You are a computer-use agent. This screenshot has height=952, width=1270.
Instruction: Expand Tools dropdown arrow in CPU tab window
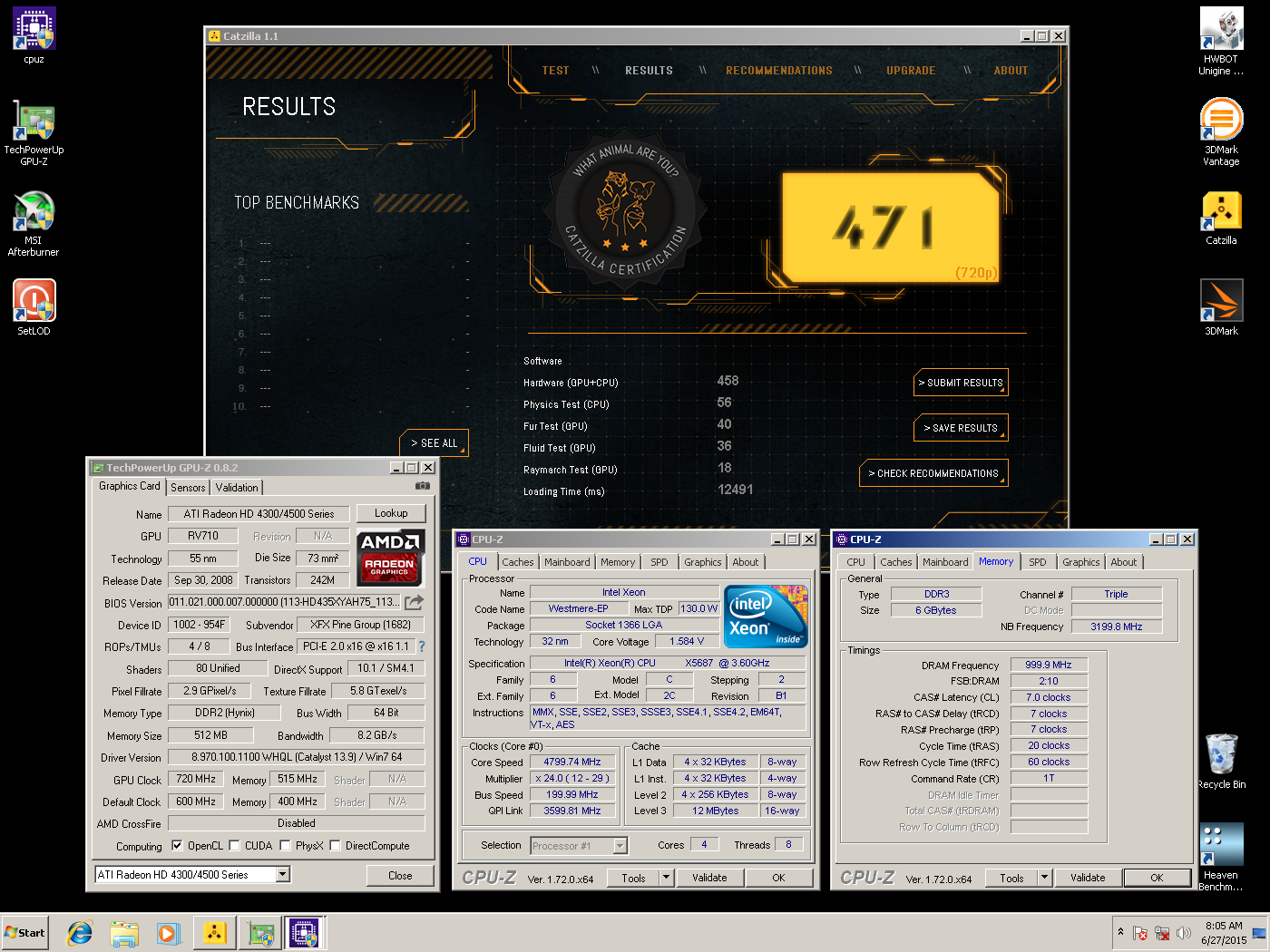666,878
